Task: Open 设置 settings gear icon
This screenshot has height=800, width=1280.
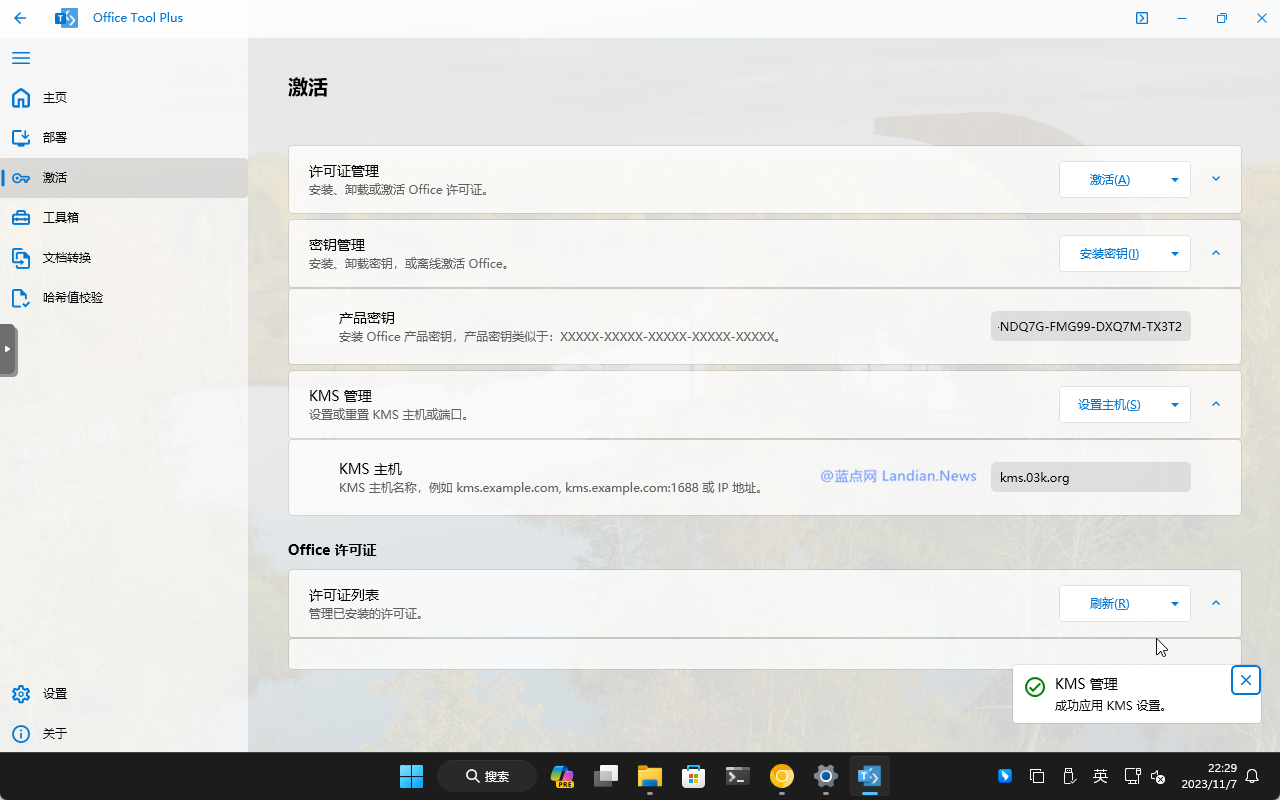Action: click(21, 694)
